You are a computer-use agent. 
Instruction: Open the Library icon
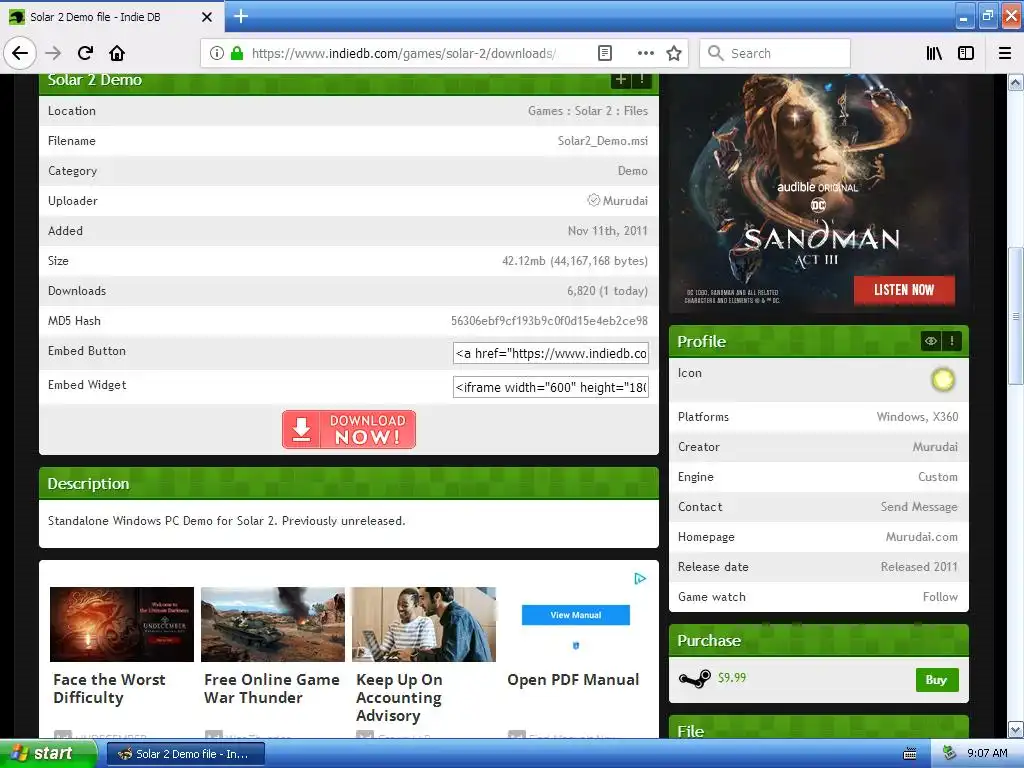click(934, 54)
